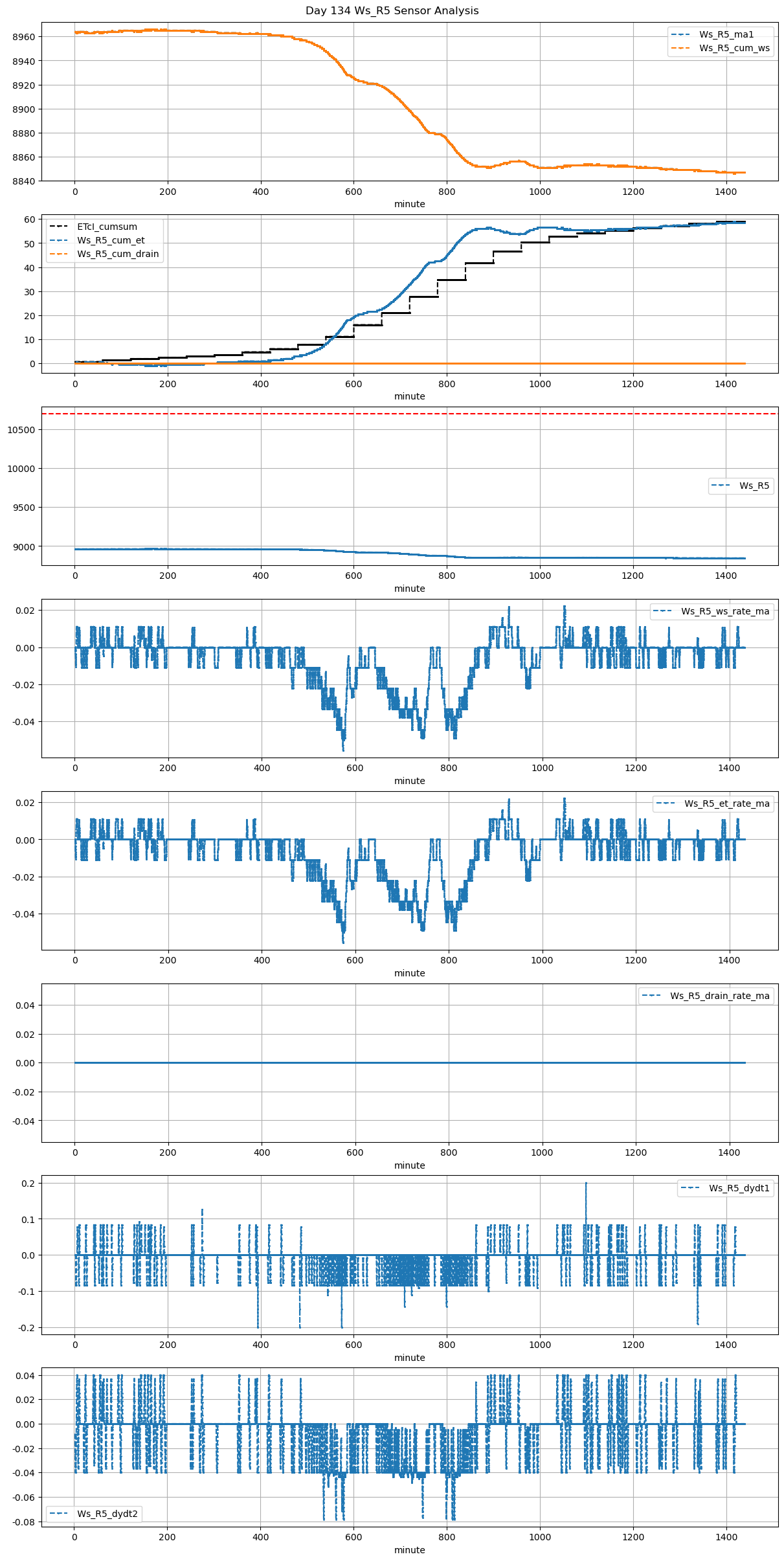Image resolution: width=784 pixels, height=1561 pixels.
Task: Click the flat zero line in the drain rate plot
Action: click(409, 1062)
